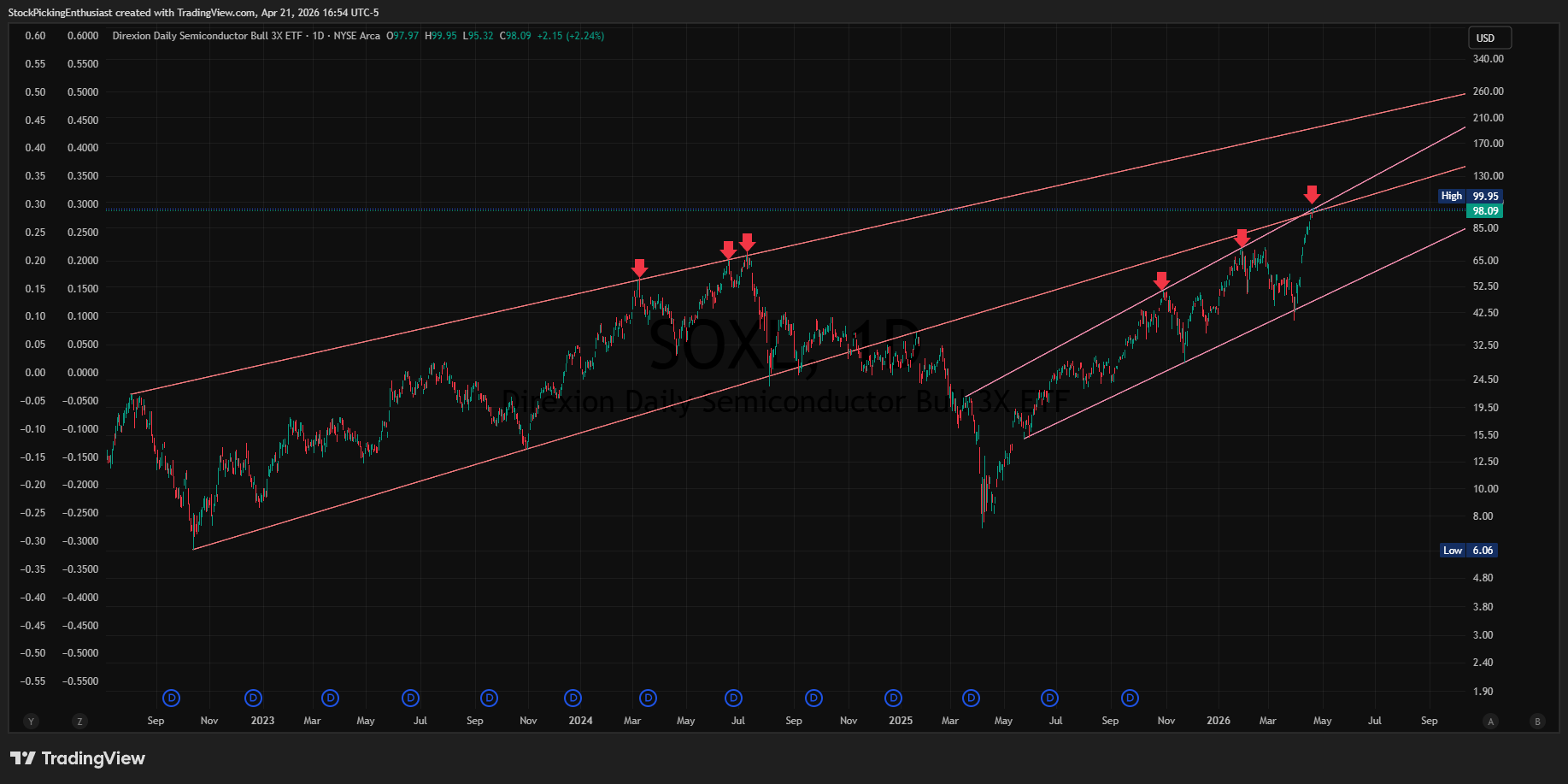
Task: Click the 0.6000 value on the left scale
Action: pyautogui.click(x=83, y=36)
